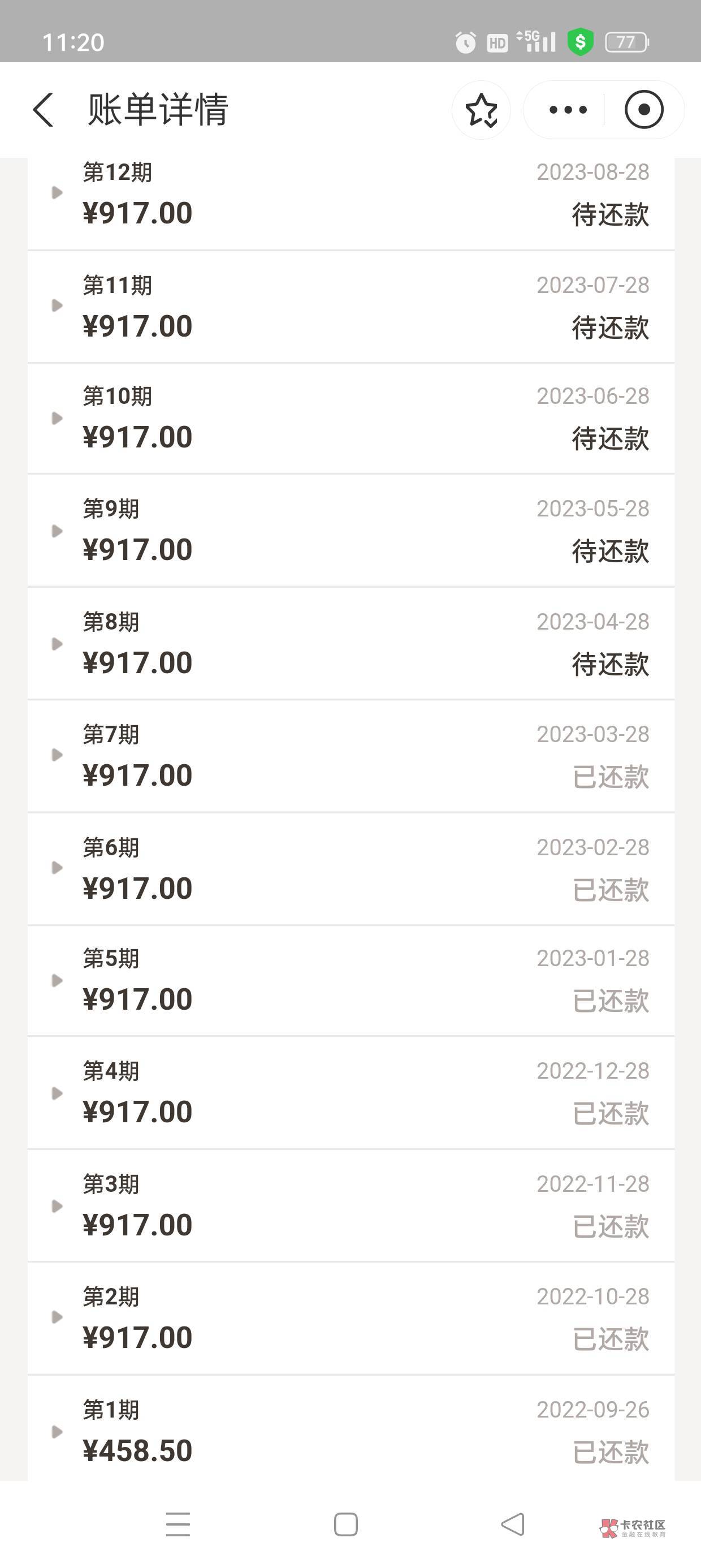
Task: Tap the battery indicator in status bar
Action: [627, 42]
